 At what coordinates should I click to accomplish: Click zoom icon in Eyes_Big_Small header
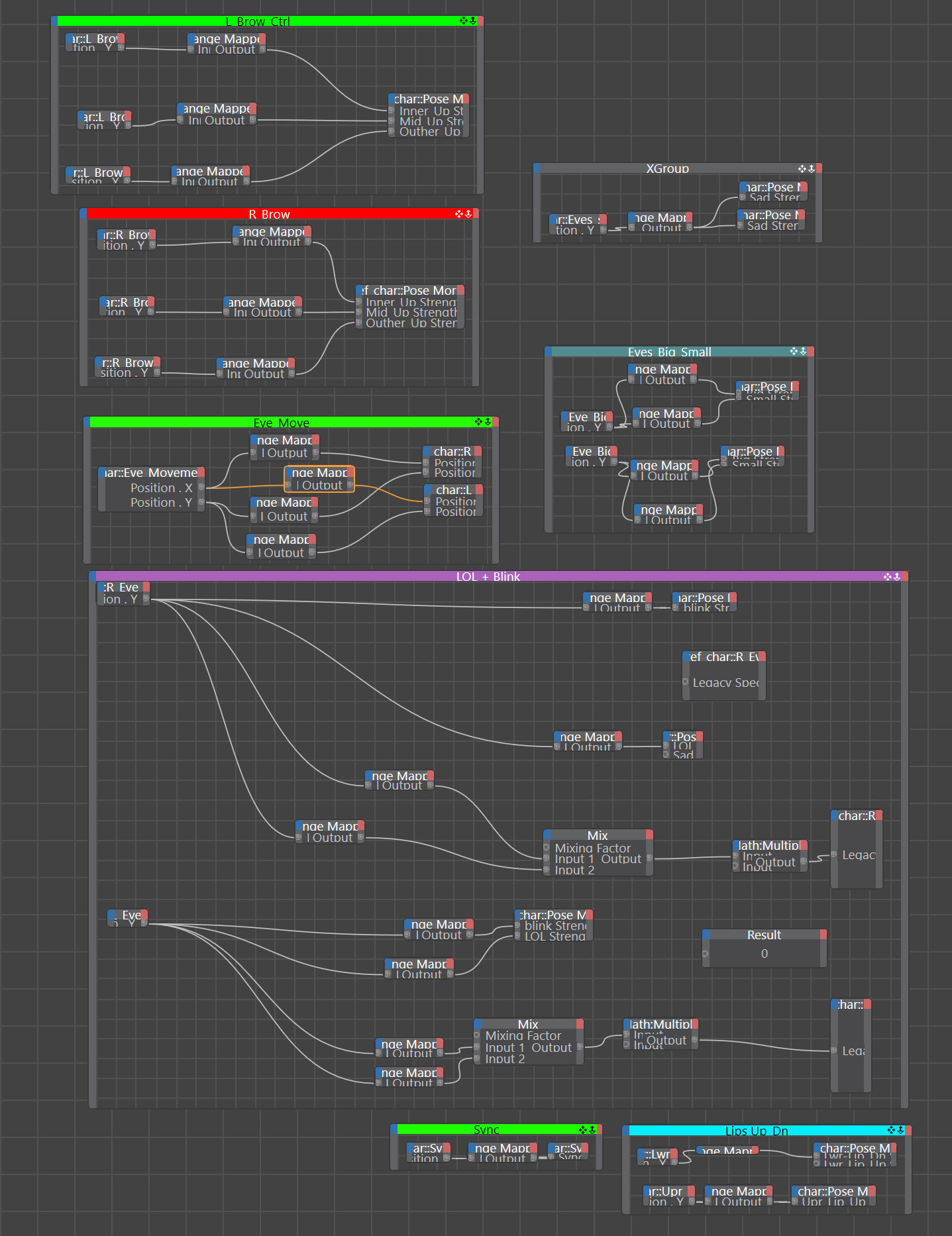pyautogui.click(x=803, y=352)
